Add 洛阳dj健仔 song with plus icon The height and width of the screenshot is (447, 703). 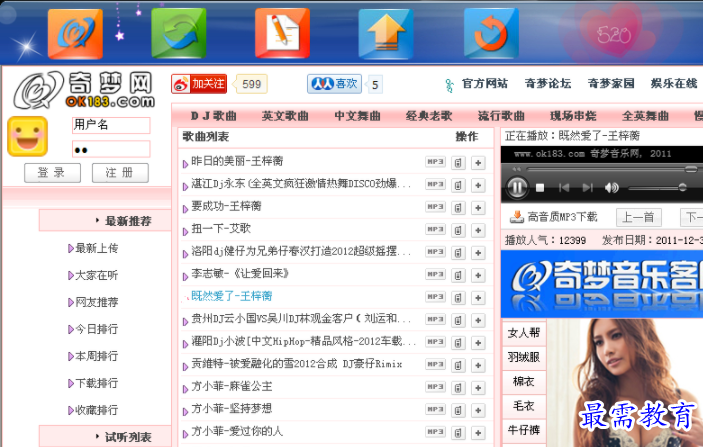(x=478, y=253)
